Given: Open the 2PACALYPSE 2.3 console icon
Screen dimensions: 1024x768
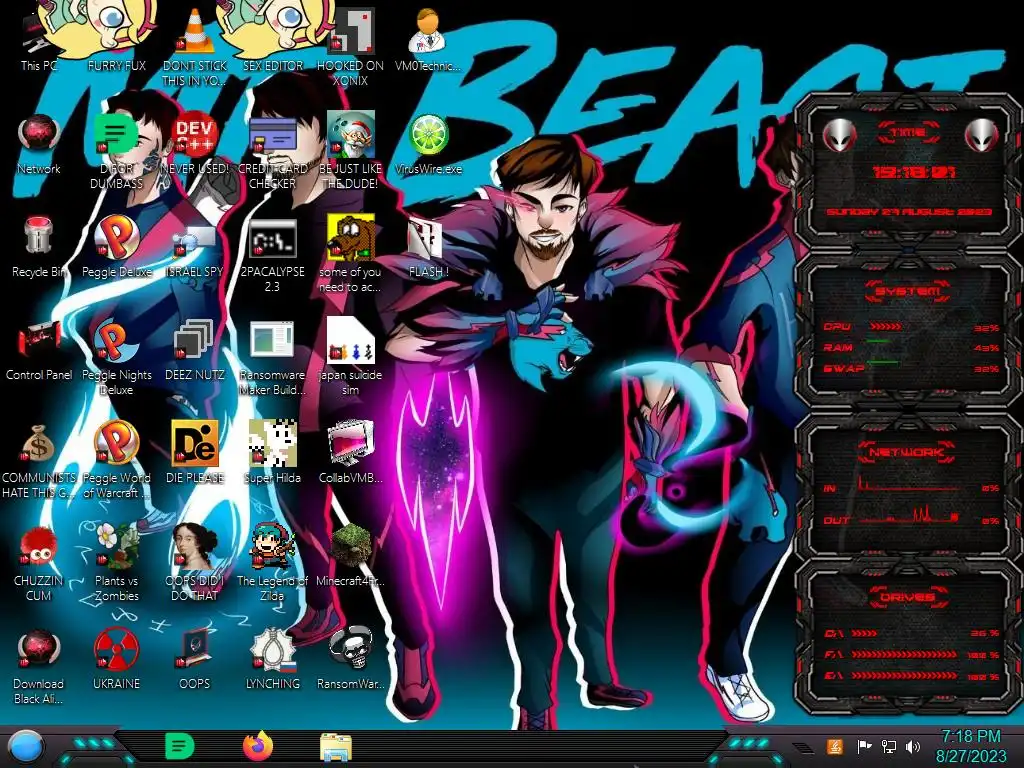Looking at the screenshot, I should pos(272,255).
